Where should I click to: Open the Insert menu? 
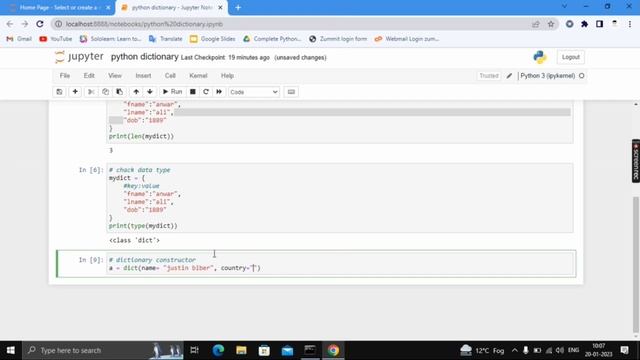pos(143,76)
